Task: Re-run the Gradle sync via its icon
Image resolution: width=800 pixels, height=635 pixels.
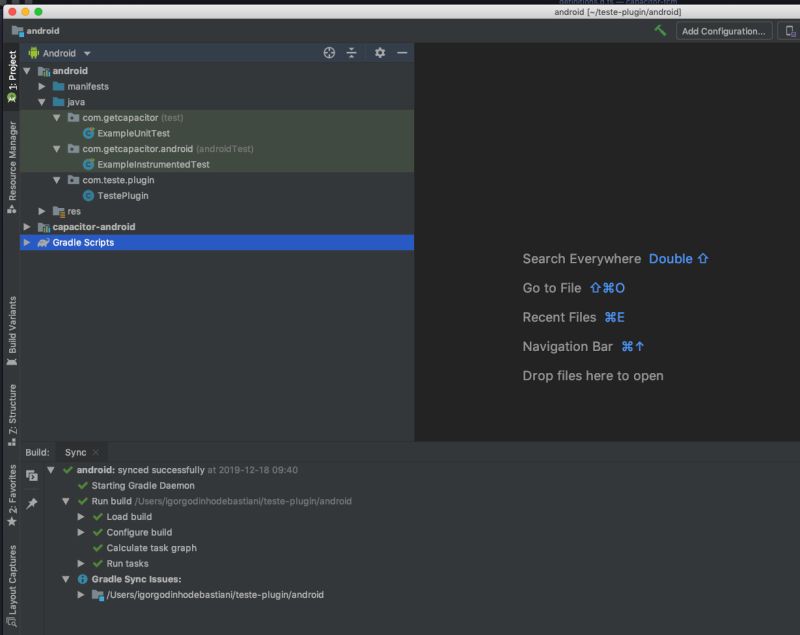Action: pos(32,477)
